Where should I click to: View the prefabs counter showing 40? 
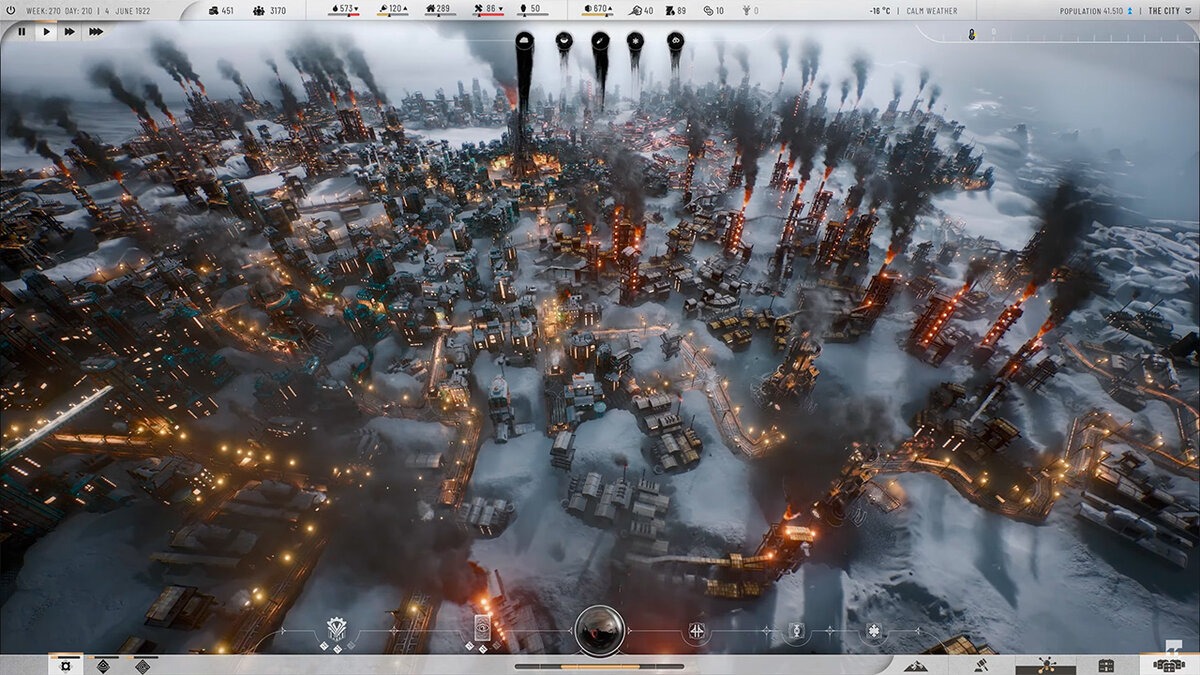[x=642, y=10]
